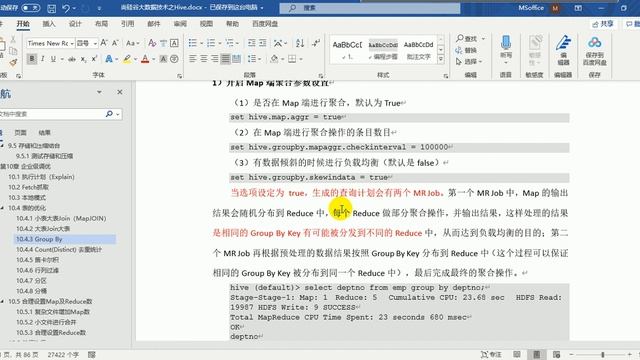Click the Align Left icon
Screen dimensions: 640x360
pos(193,59)
